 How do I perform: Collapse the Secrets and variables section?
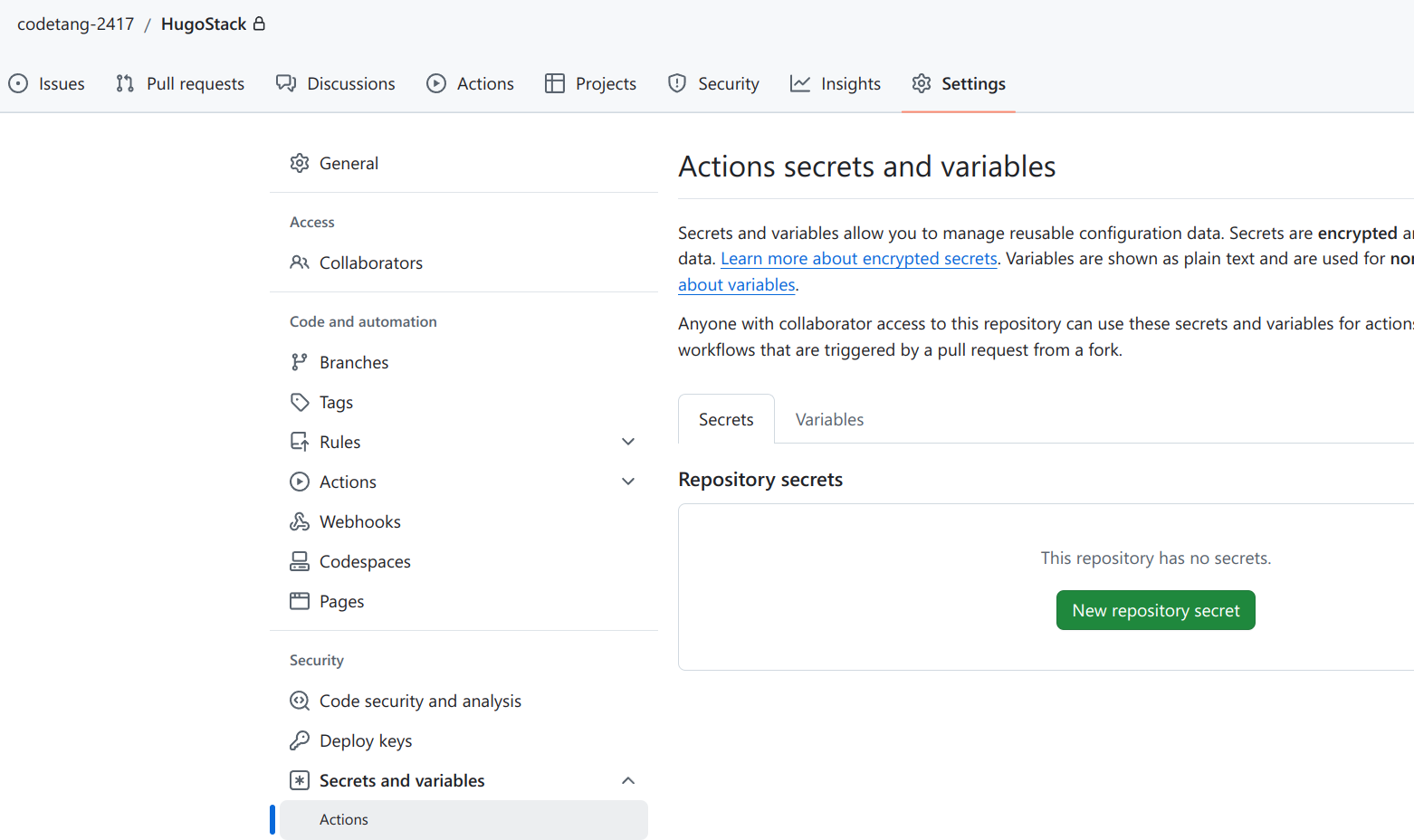click(628, 781)
